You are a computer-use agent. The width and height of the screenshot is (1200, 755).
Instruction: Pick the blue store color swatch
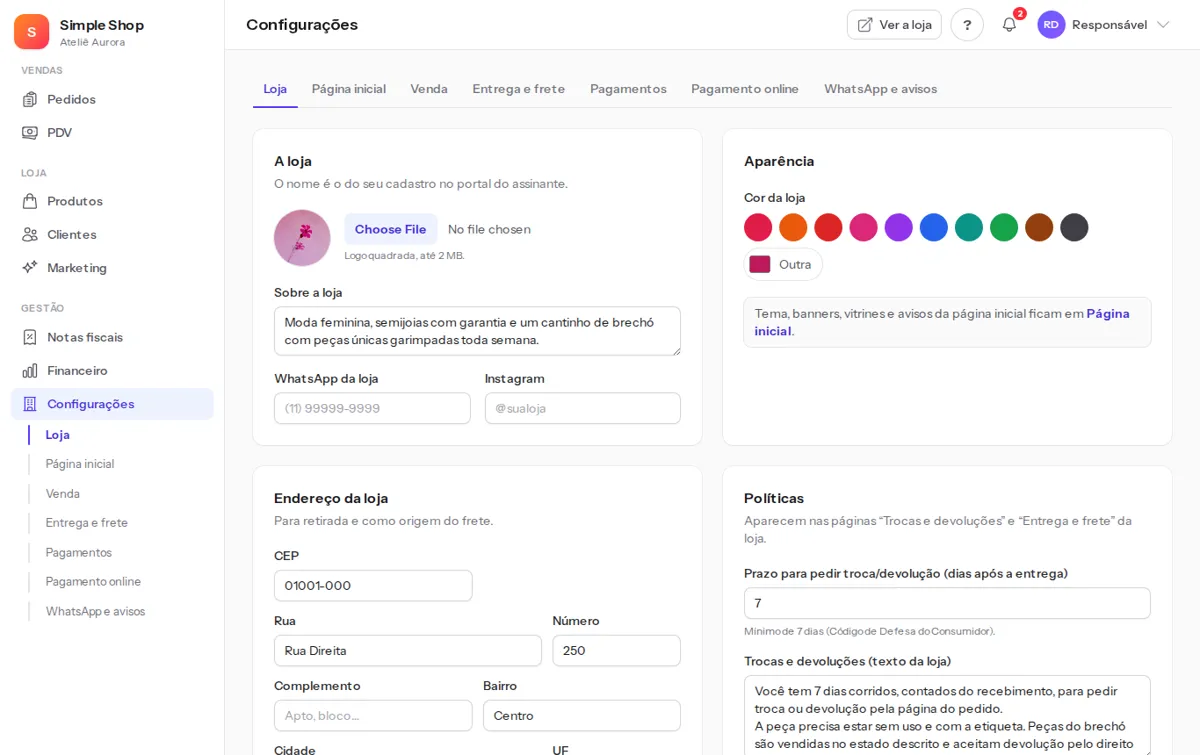click(934, 227)
